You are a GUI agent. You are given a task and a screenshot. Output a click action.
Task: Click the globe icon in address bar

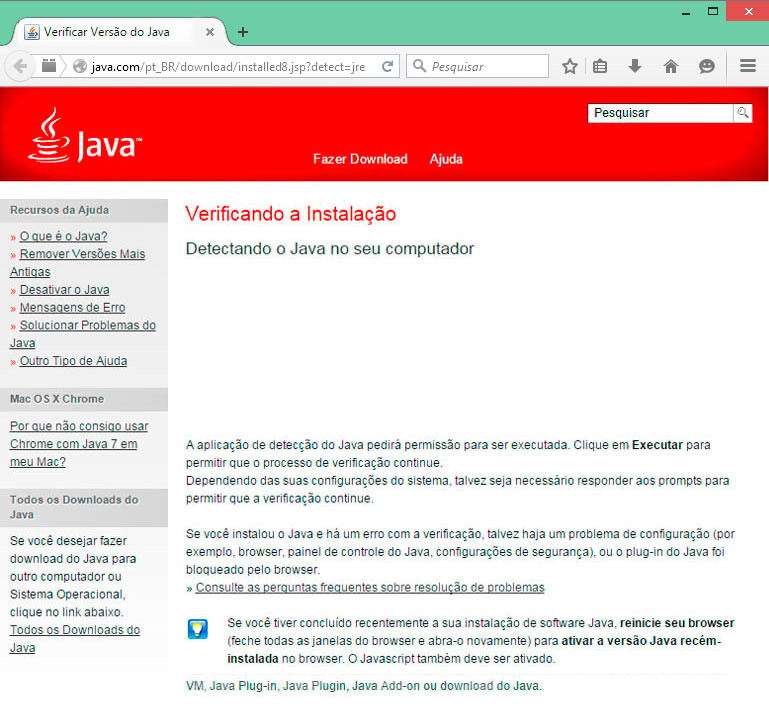79,66
